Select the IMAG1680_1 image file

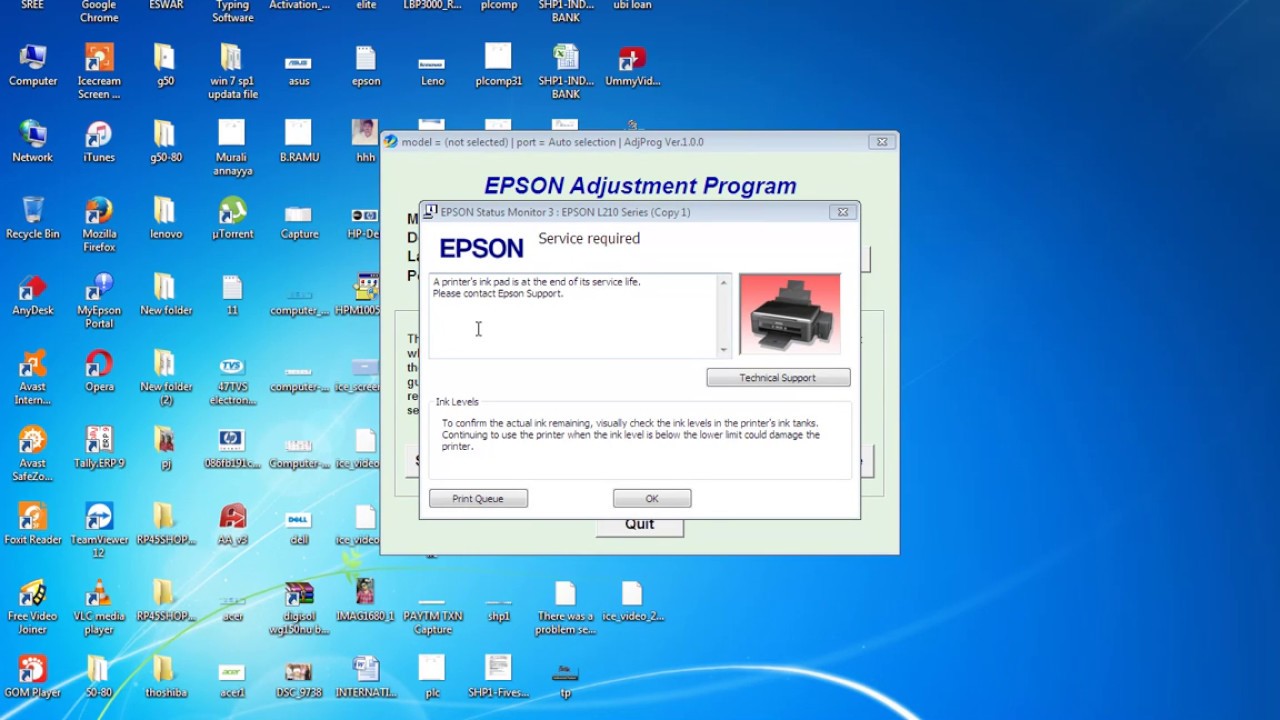point(365,600)
